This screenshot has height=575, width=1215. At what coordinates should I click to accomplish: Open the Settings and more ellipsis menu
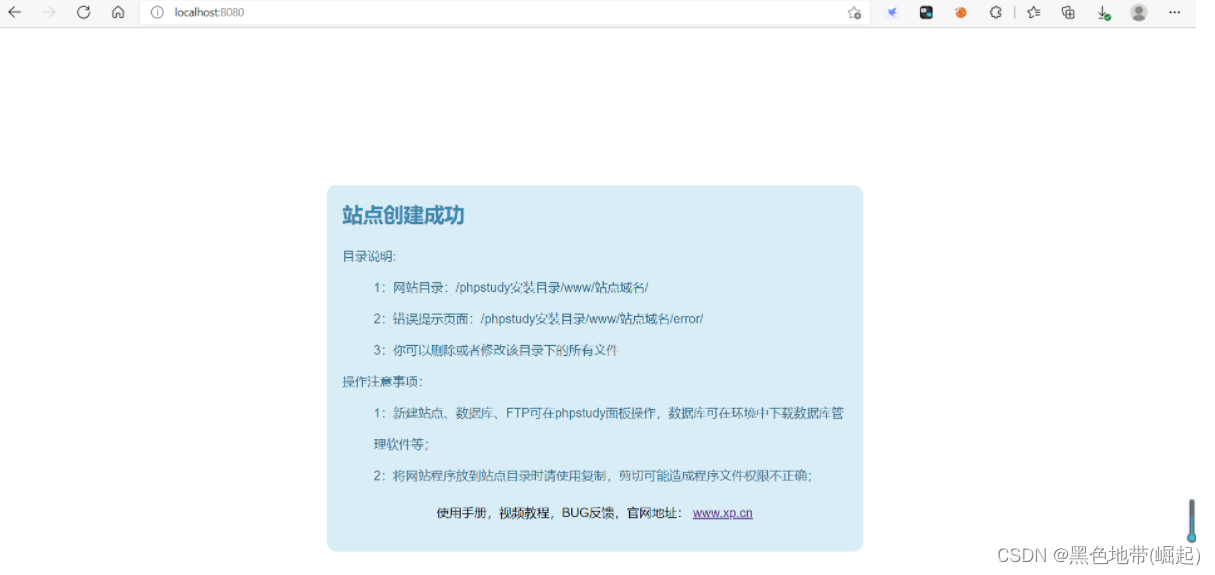coord(1175,12)
